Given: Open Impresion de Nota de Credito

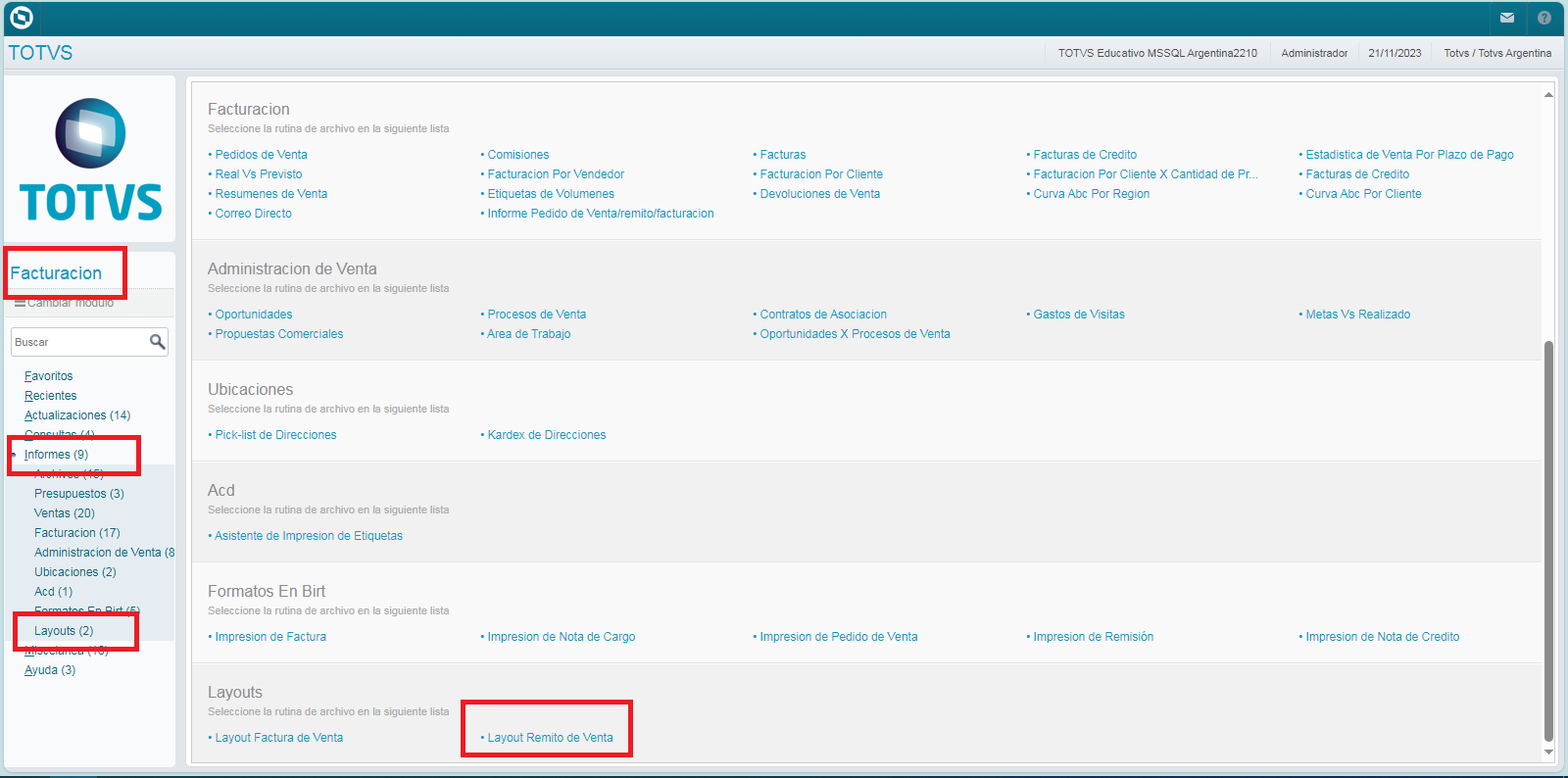Looking at the screenshot, I should (1383, 637).
